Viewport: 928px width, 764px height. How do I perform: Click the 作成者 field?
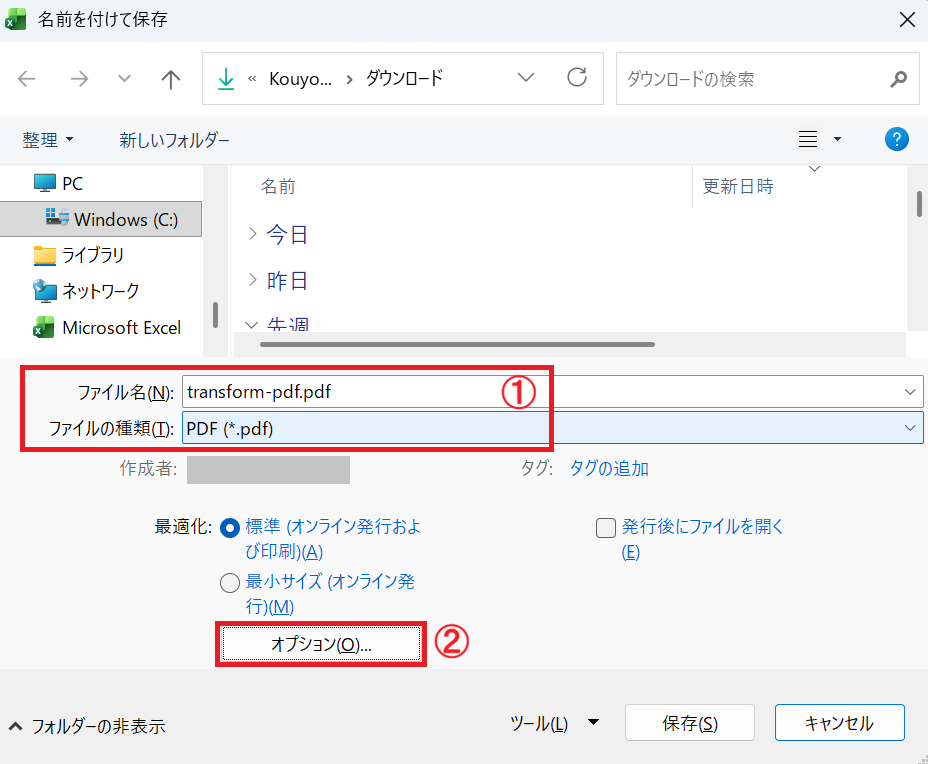268,469
